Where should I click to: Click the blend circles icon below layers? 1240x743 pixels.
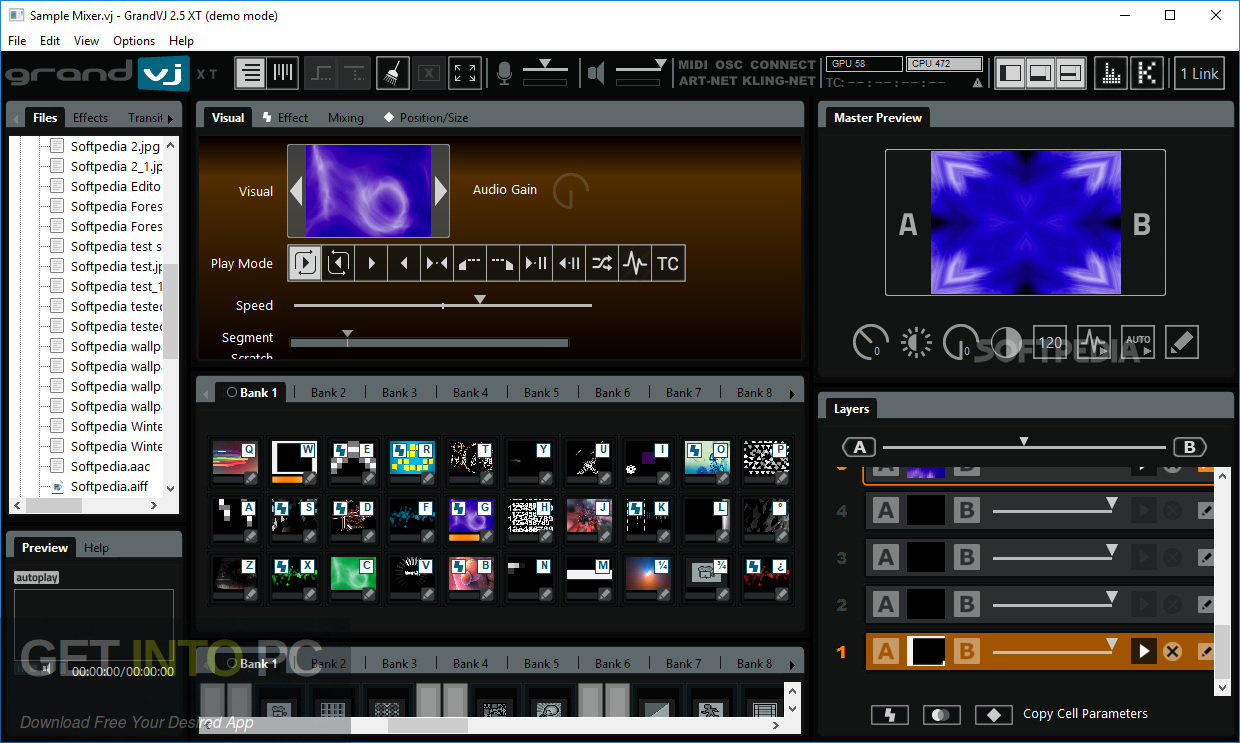click(941, 715)
